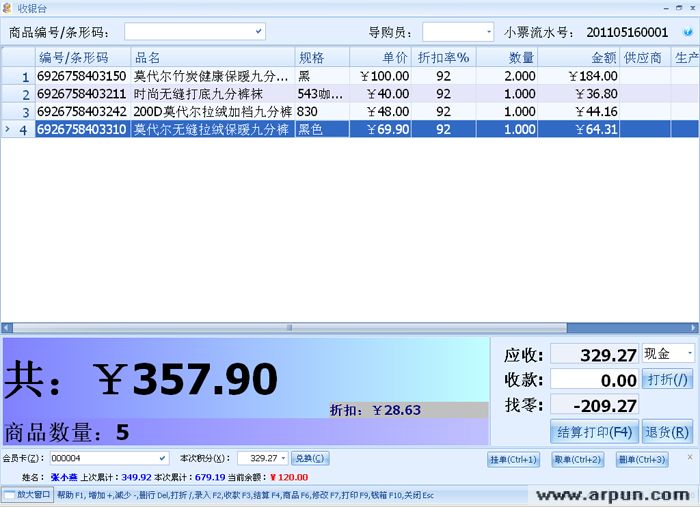
Task: Open the product code/barcode dropdown
Action: click(x=258, y=32)
